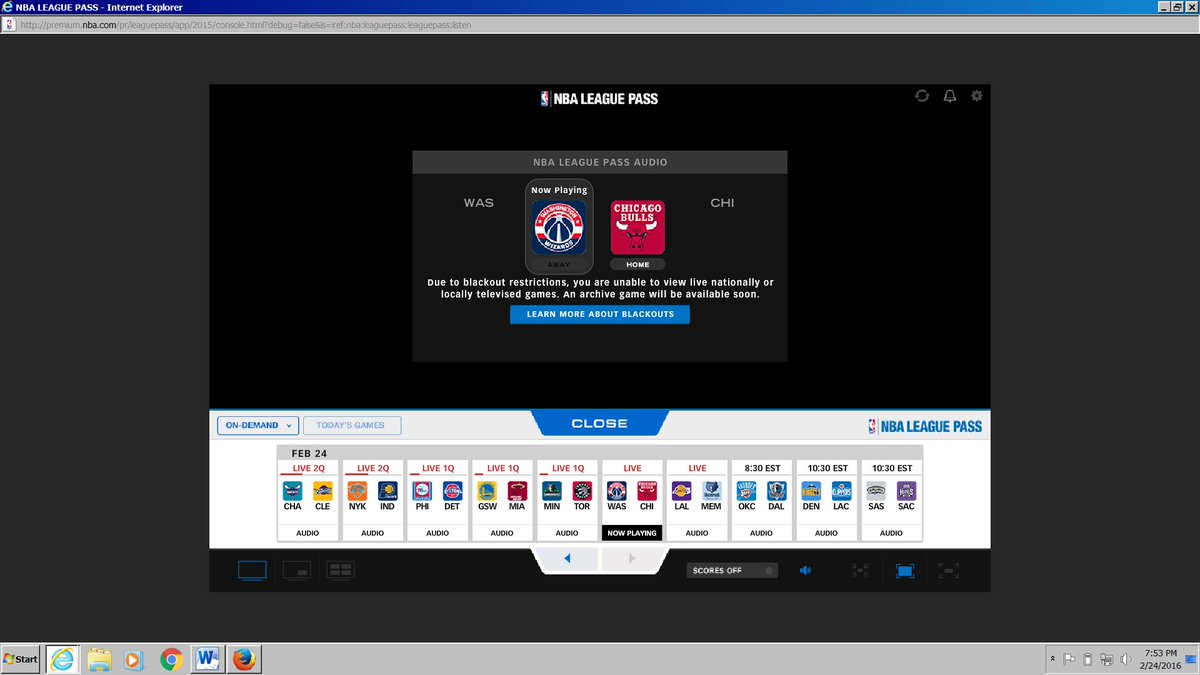
Task: Play audio for the DEN vs LAC game
Action: click(x=827, y=533)
